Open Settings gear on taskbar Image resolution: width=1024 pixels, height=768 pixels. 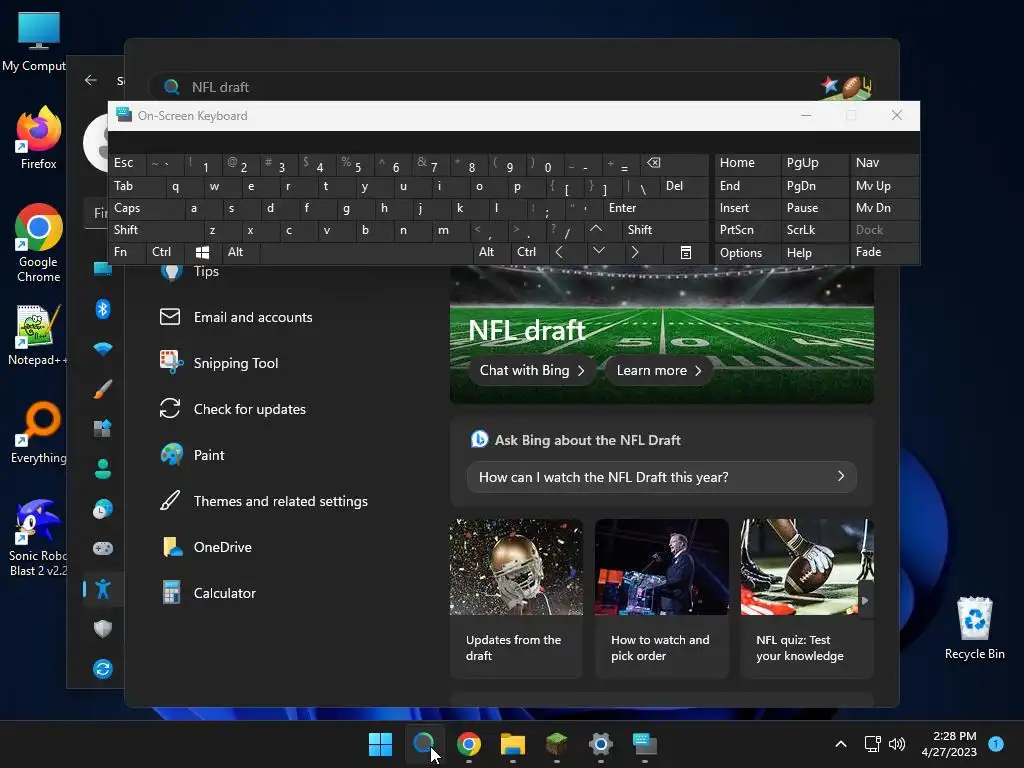click(601, 744)
